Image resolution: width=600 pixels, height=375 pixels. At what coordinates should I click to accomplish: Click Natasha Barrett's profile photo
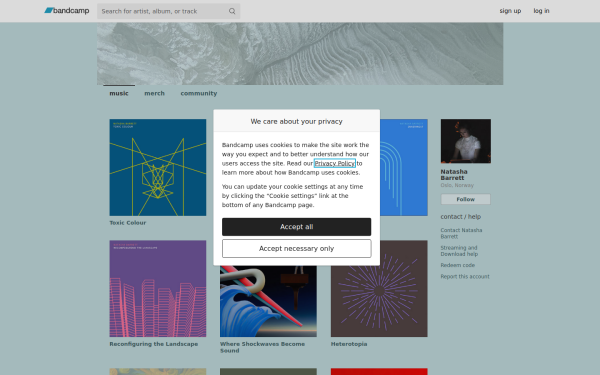[466, 141]
